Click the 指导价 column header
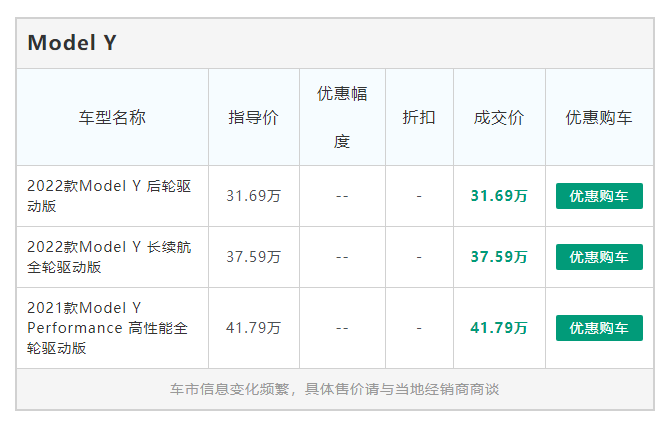Viewport: 666px width, 424px height. (254, 117)
